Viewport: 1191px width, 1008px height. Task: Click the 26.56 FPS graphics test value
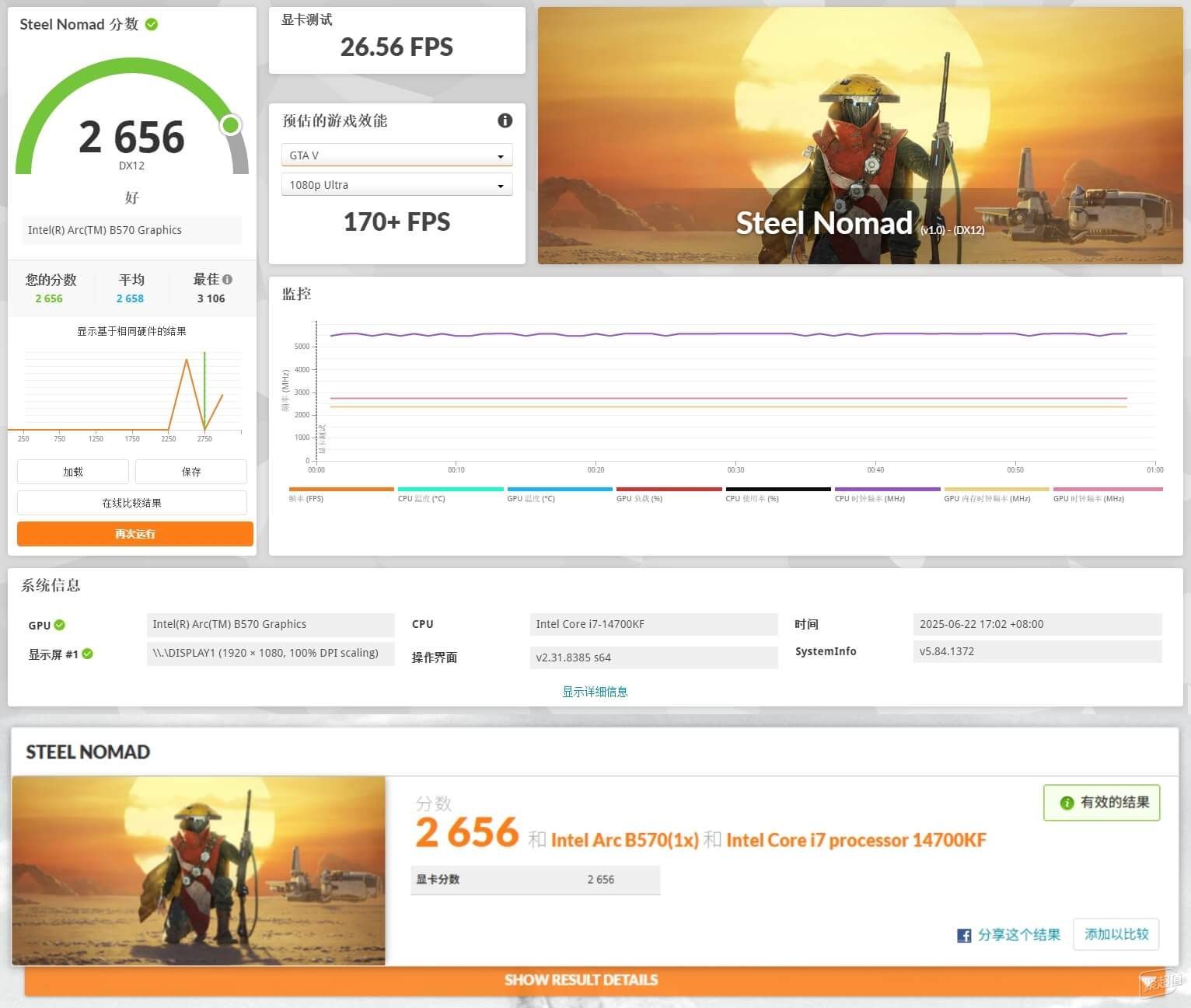396,47
